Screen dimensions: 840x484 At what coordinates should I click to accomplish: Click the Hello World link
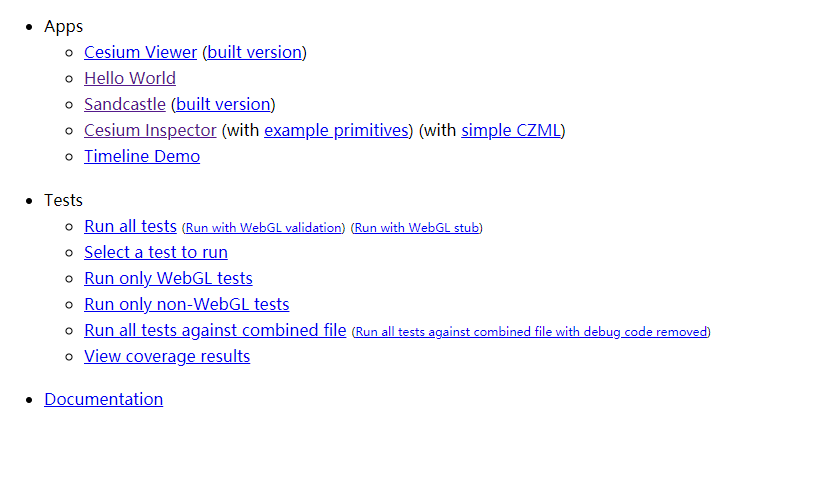[130, 78]
